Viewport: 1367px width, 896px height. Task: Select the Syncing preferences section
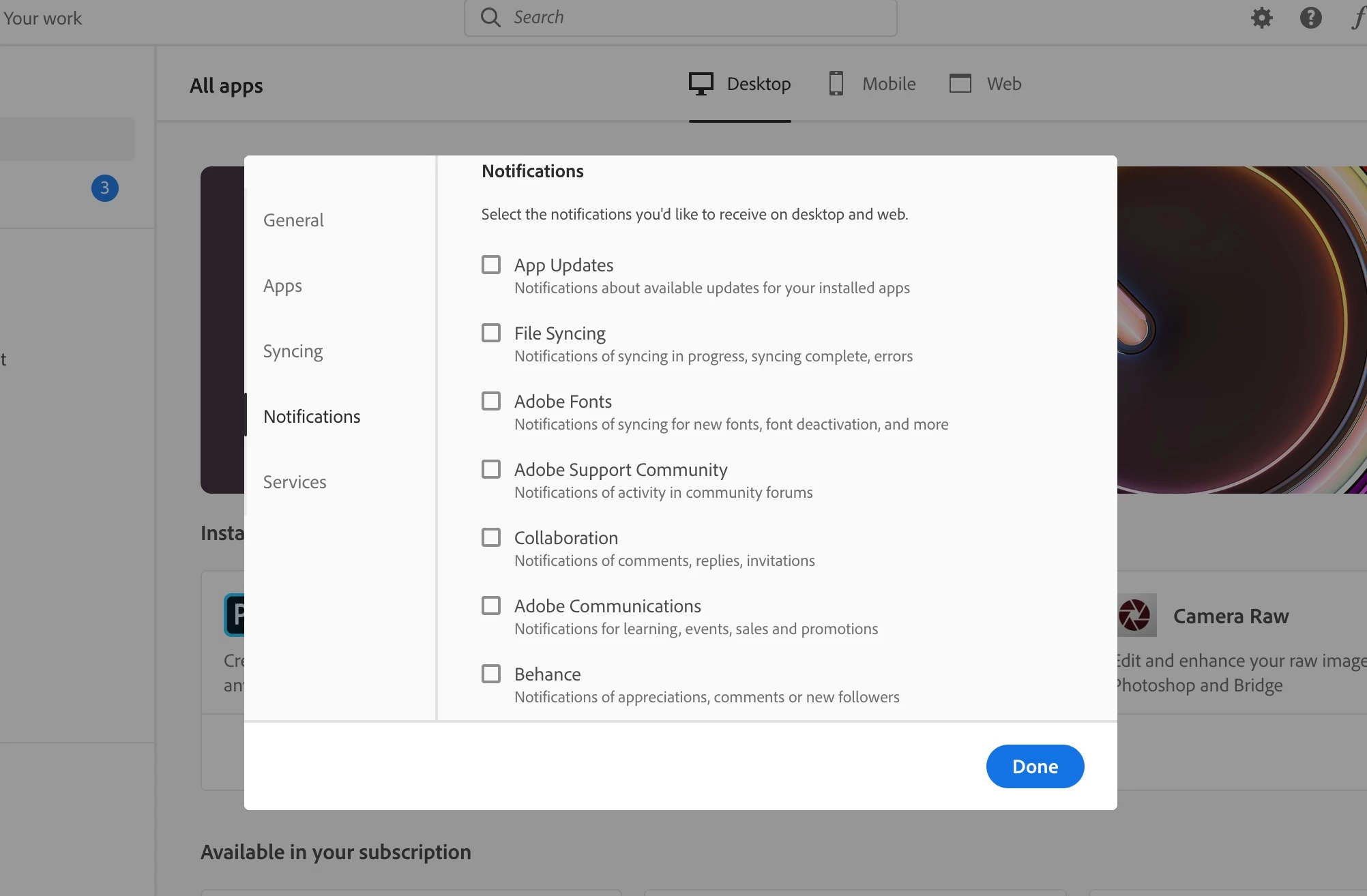tap(293, 351)
